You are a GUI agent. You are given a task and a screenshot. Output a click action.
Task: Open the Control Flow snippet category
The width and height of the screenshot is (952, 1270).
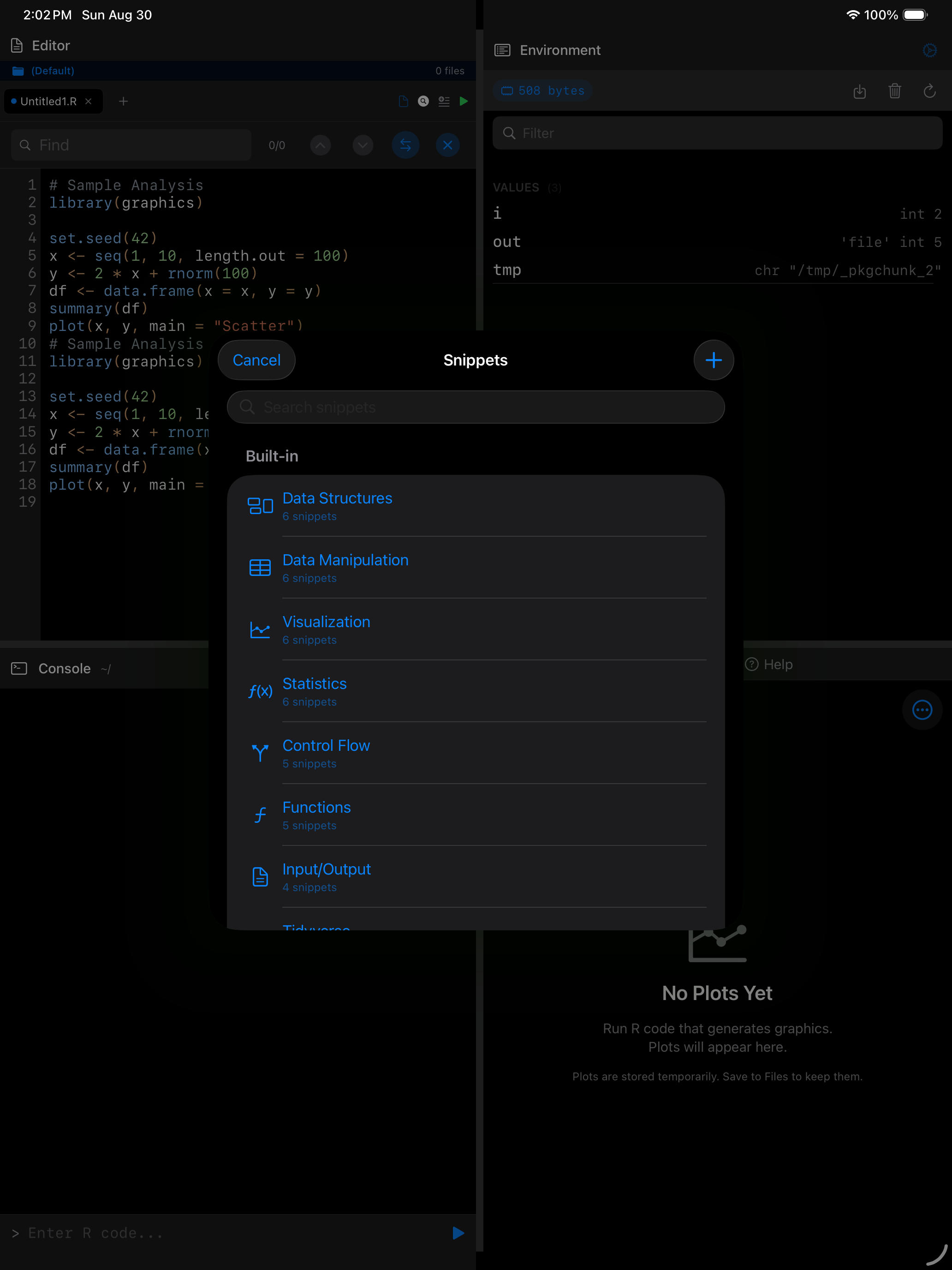pyautogui.click(x=476, y=753)
